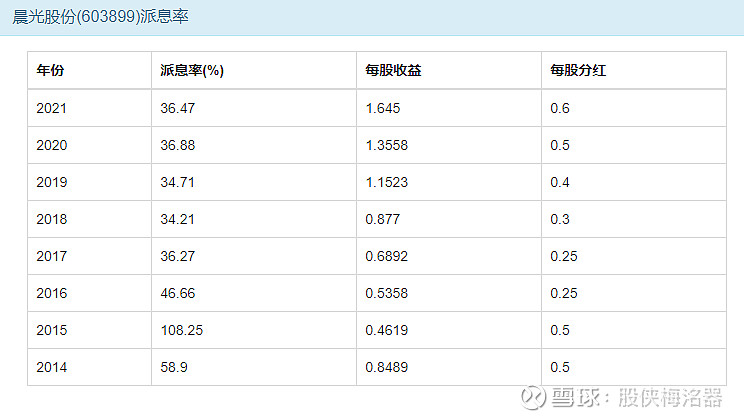Select the year cell 2014
This screenshot has width=744, height=420.
click(x=52, y=367)
